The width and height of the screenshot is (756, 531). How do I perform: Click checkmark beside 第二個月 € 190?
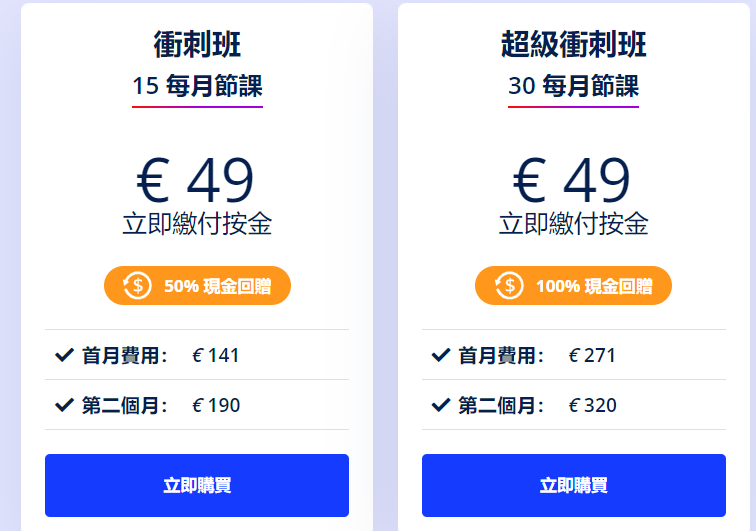64,405
